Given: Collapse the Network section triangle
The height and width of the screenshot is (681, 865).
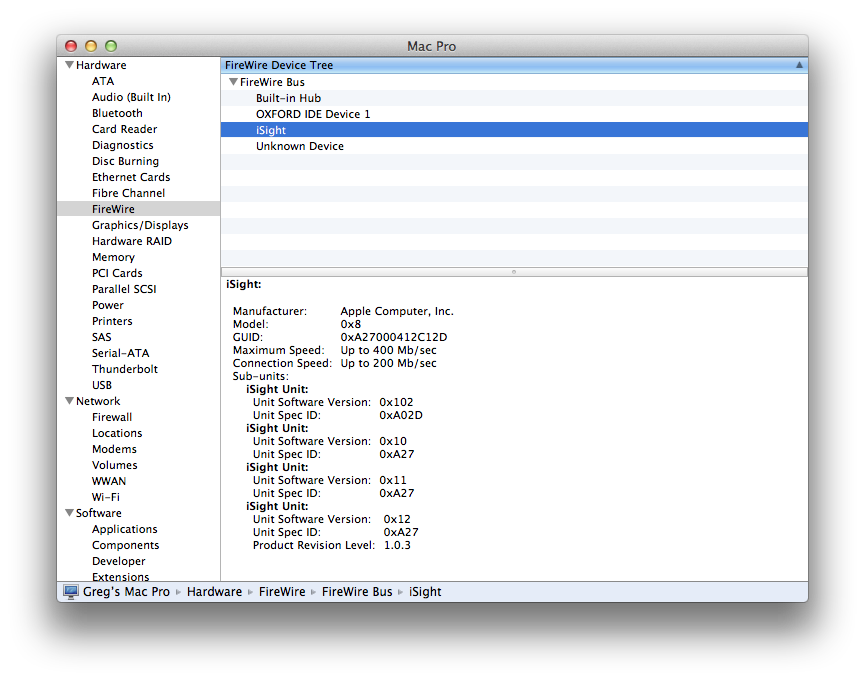Looking at the screenshot, I should click(70, 401).
